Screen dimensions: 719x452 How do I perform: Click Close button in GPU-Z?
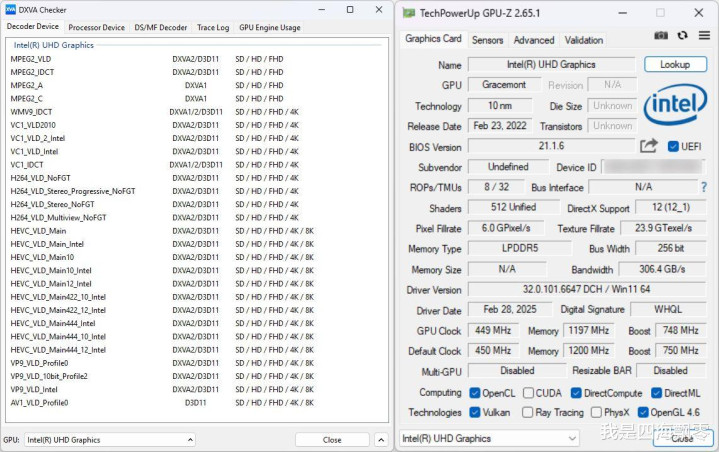pos(683,438)
